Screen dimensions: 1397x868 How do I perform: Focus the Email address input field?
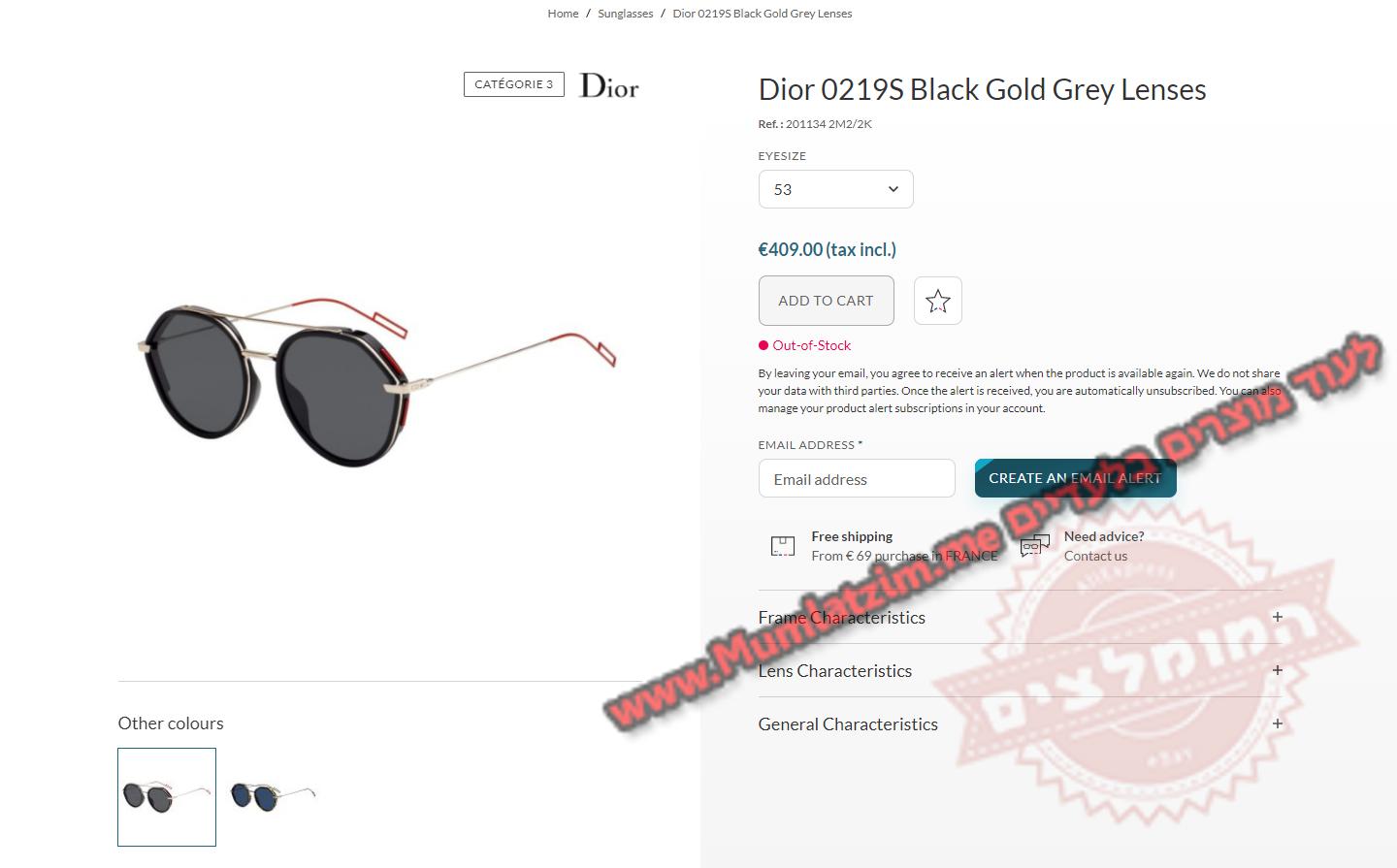click(857, 479)
